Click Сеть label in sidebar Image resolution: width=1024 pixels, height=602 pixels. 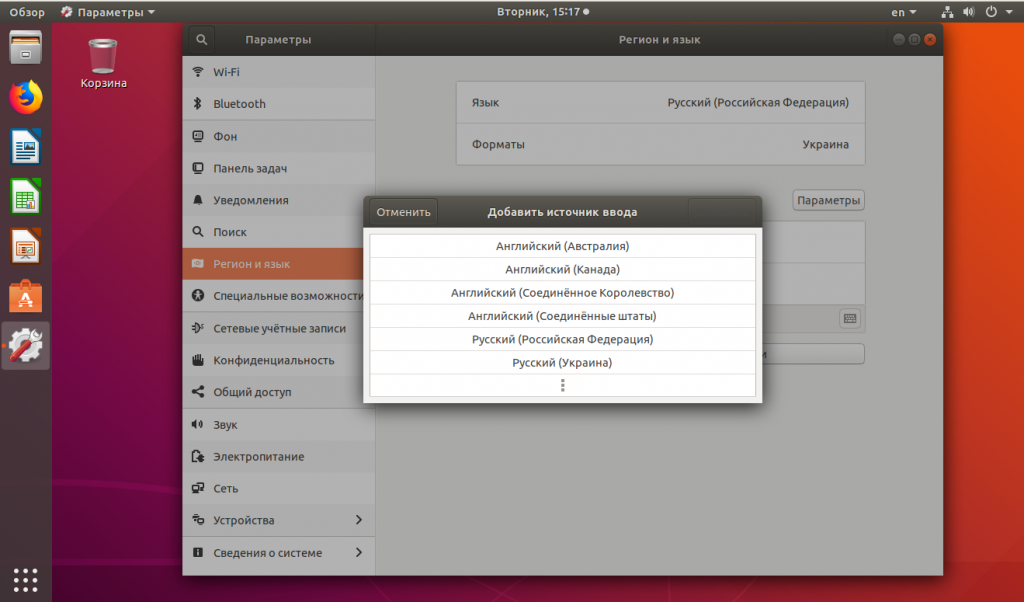[225, 488]
